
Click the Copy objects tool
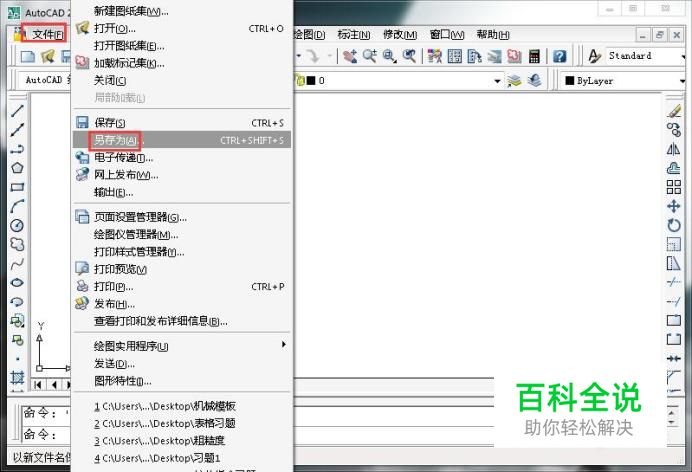(674, 130)
